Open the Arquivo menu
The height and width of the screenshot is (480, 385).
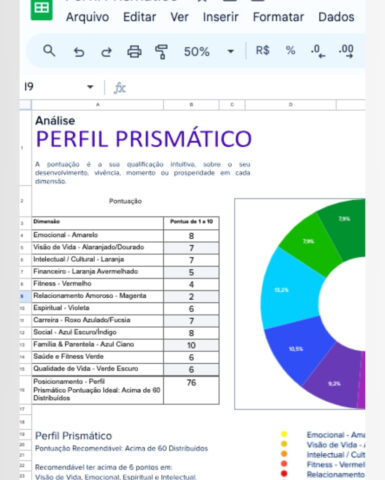point(87,17)
